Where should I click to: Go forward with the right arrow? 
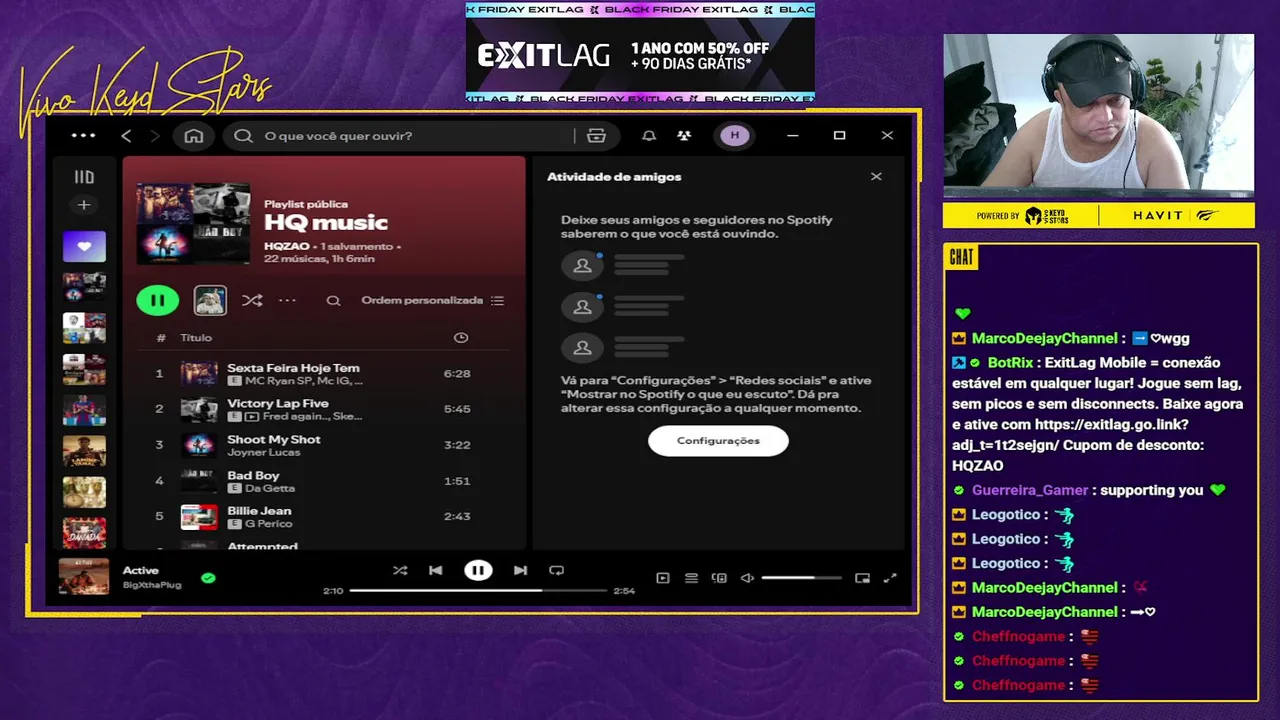pyautogui.click(x=154, y=136)
